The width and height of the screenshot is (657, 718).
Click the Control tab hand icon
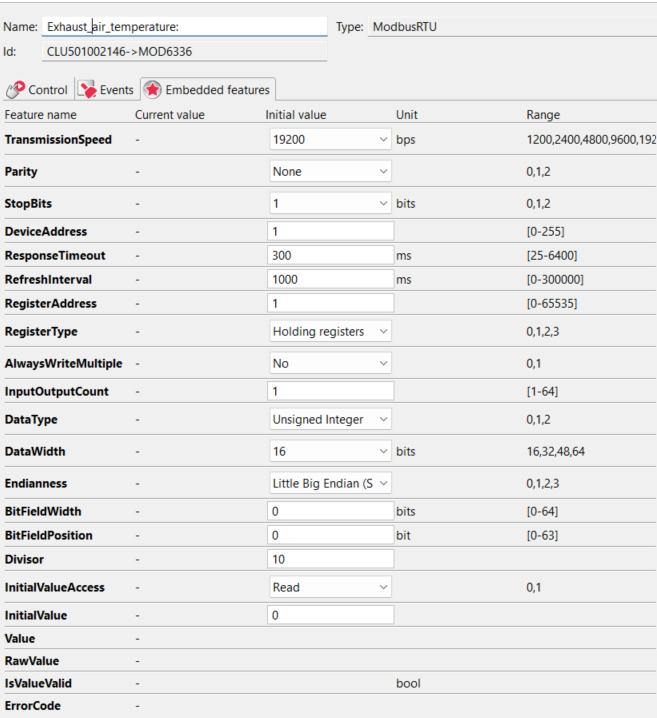click(x=16, y=89)
